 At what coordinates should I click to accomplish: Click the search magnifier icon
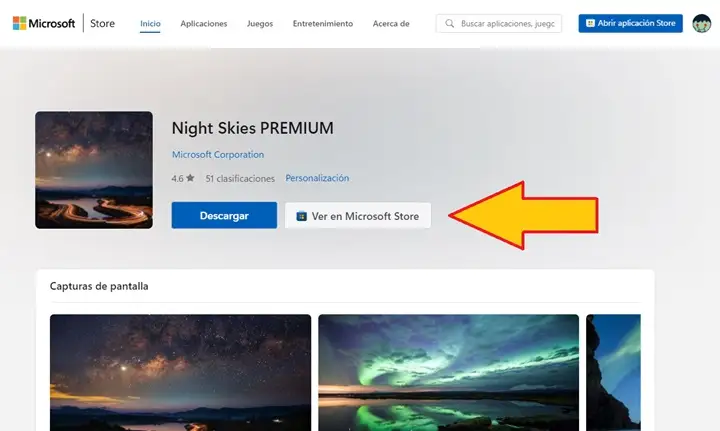click(450, 23)
